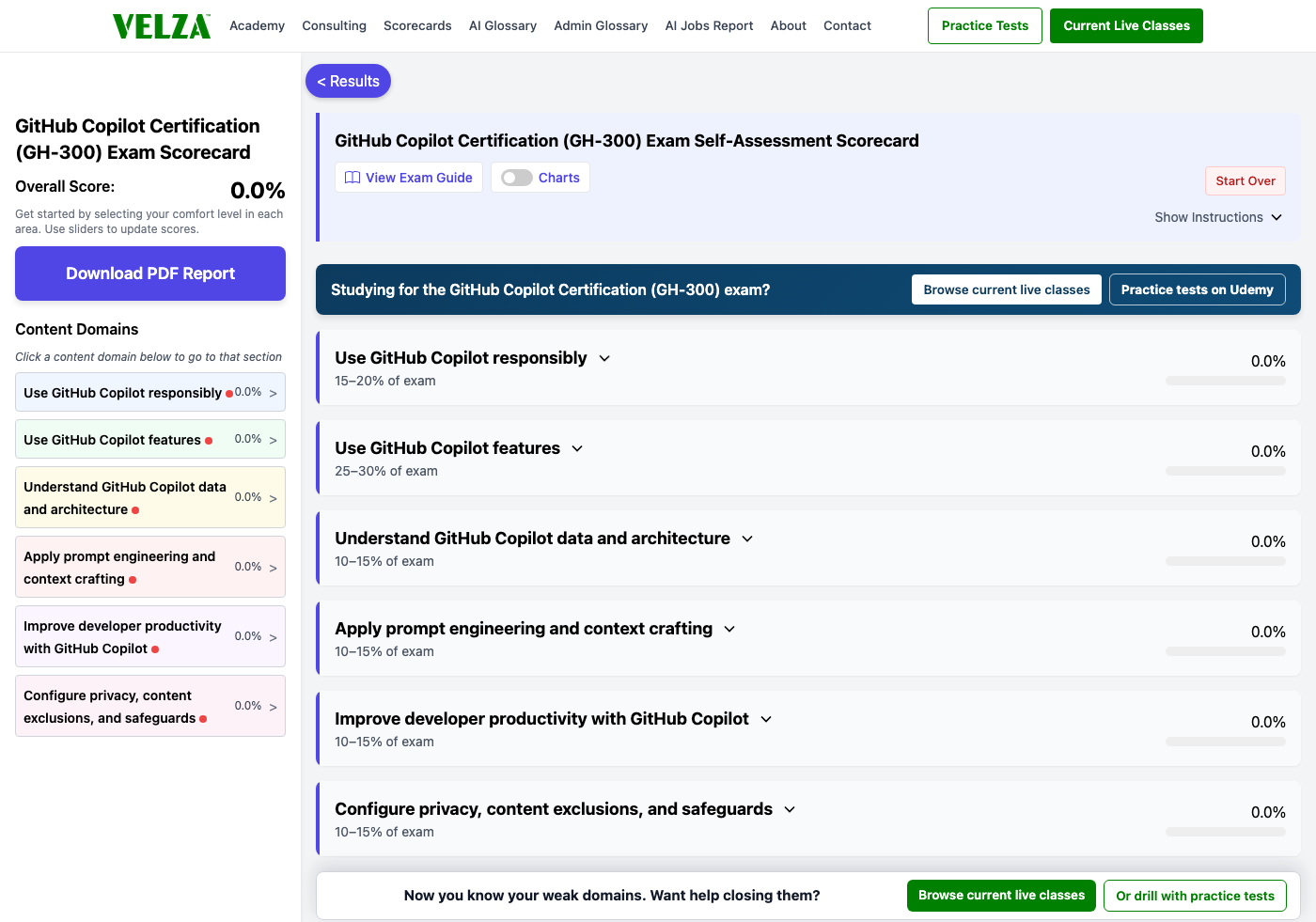Go to Scorecards in the navigation
1316x922 pixels.
[x=417, y=25]
